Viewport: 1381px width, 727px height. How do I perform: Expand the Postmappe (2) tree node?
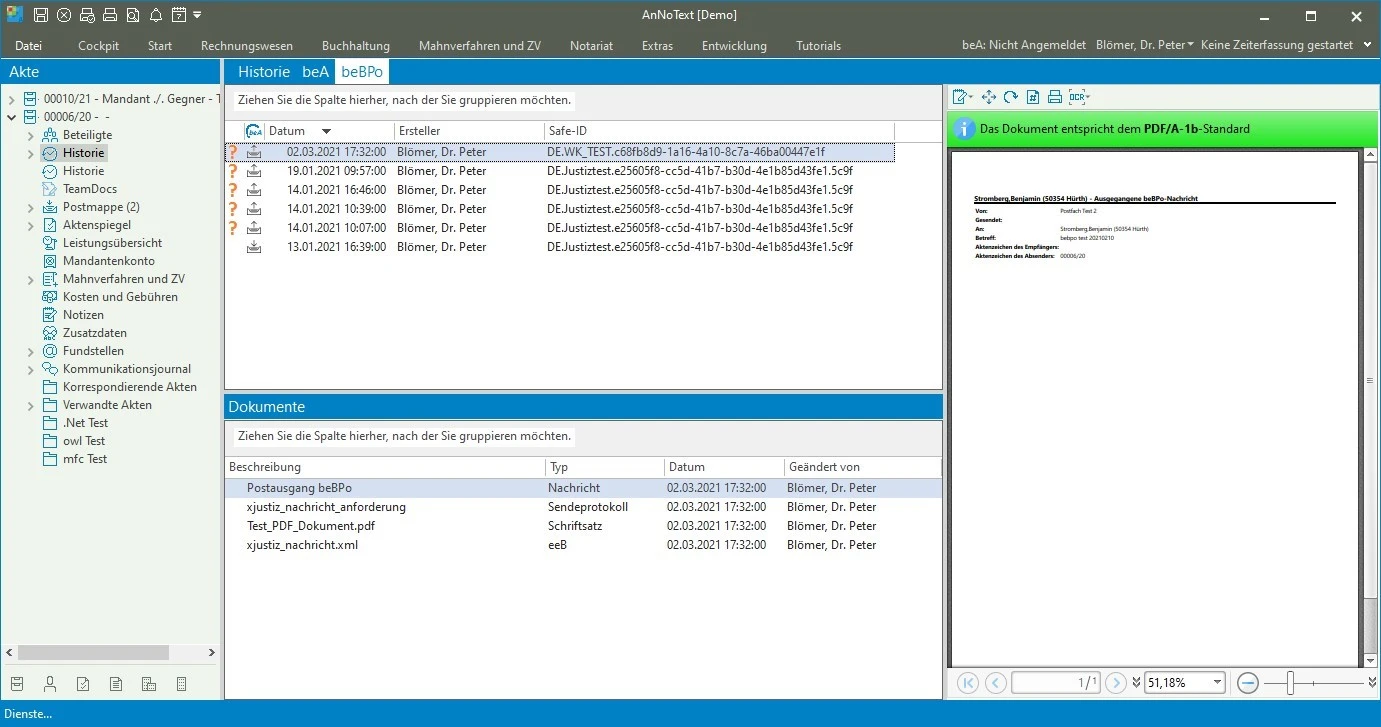pyautogui.click(x=31, y=207)
